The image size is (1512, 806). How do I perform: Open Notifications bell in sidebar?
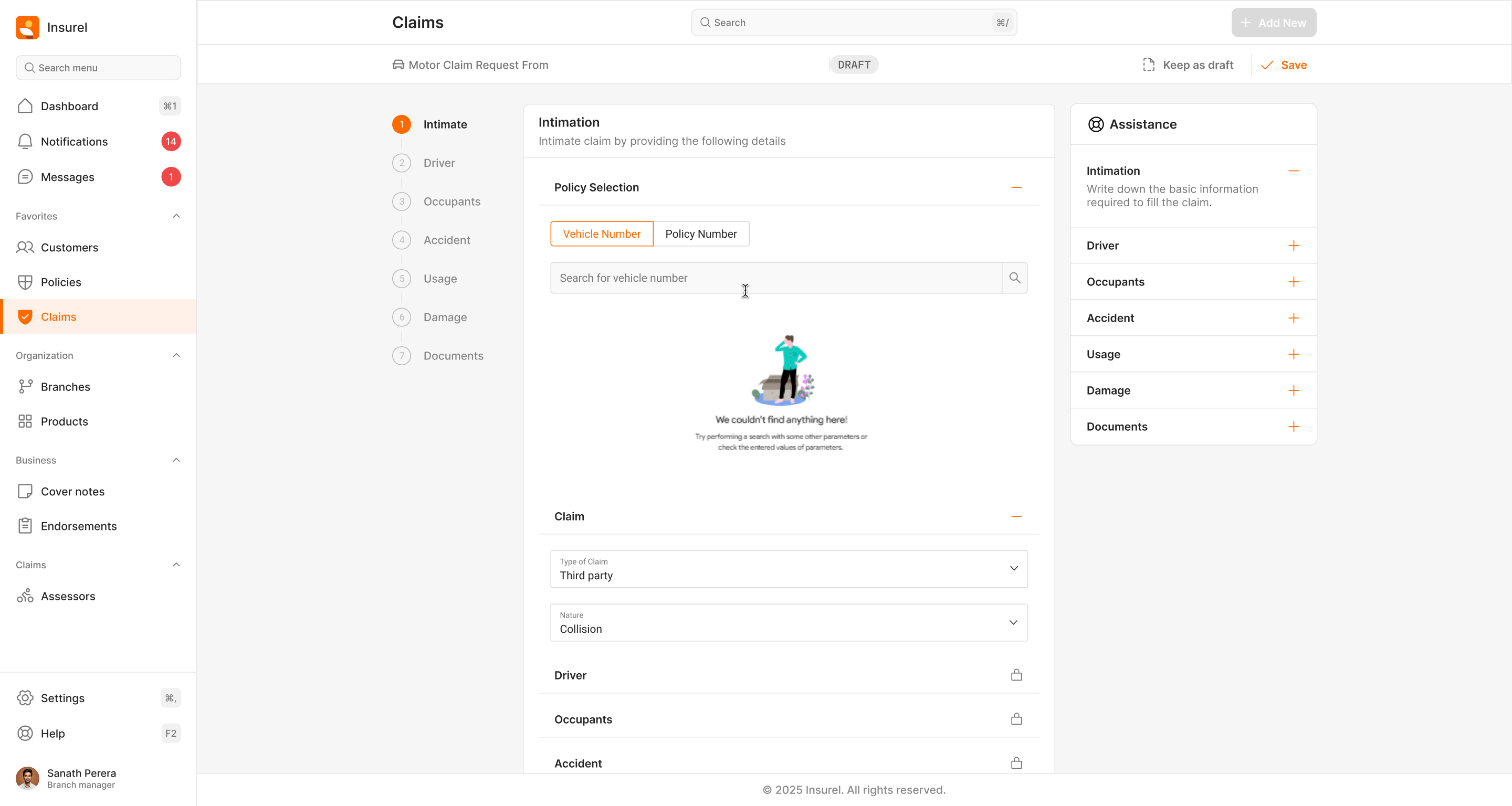(25, 141)
